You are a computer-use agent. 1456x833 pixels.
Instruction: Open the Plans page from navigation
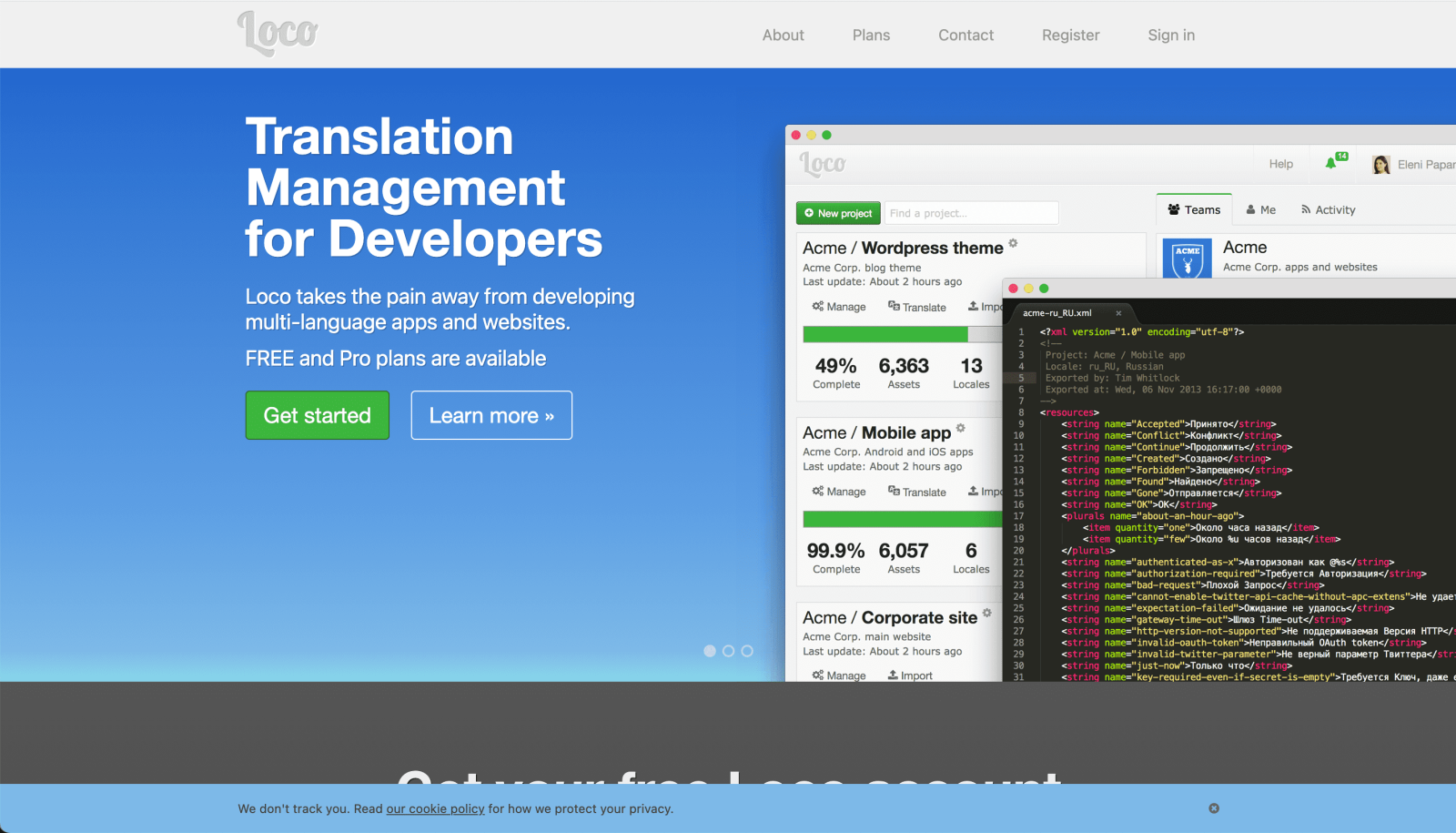871,35
